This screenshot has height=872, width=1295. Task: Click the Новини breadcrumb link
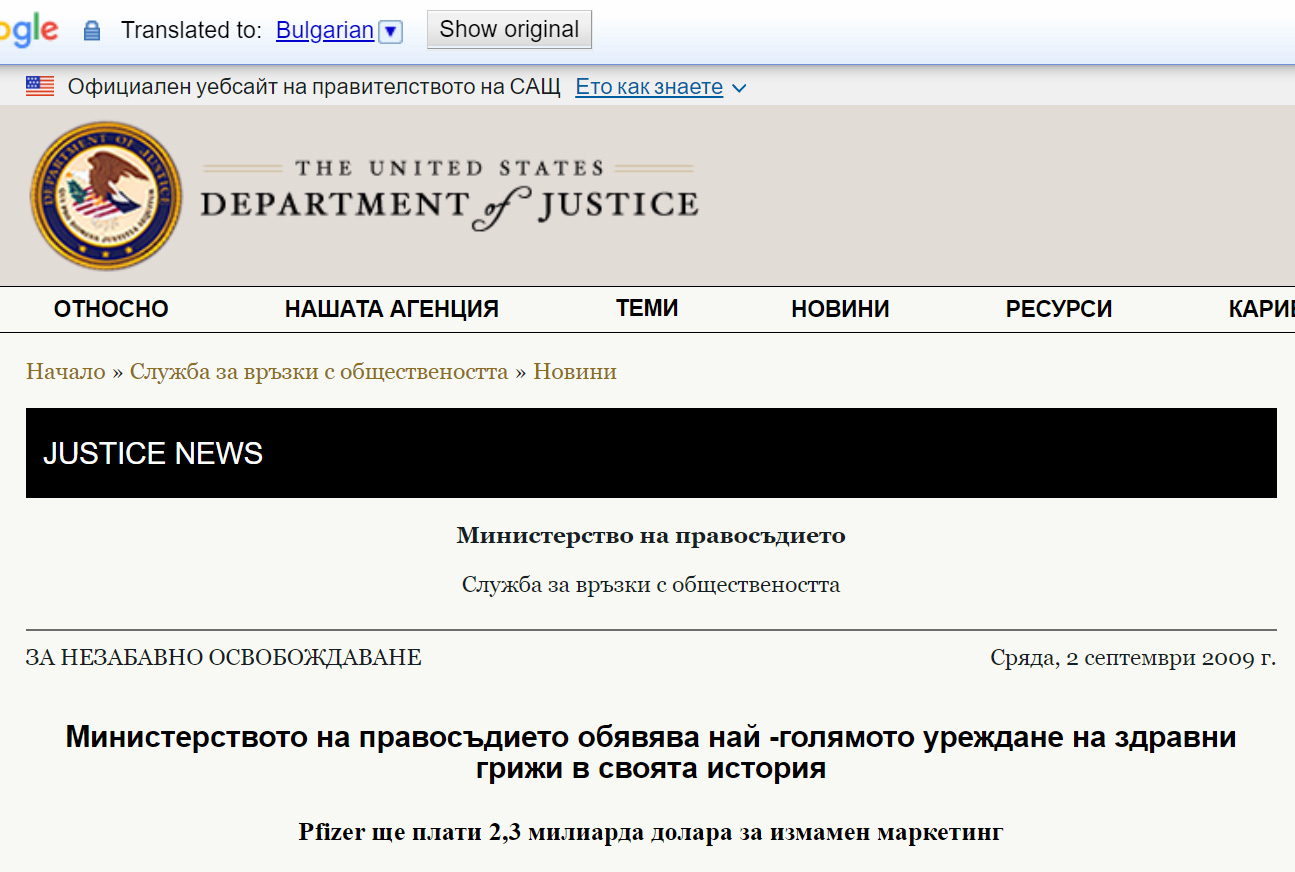click(574, 372)
